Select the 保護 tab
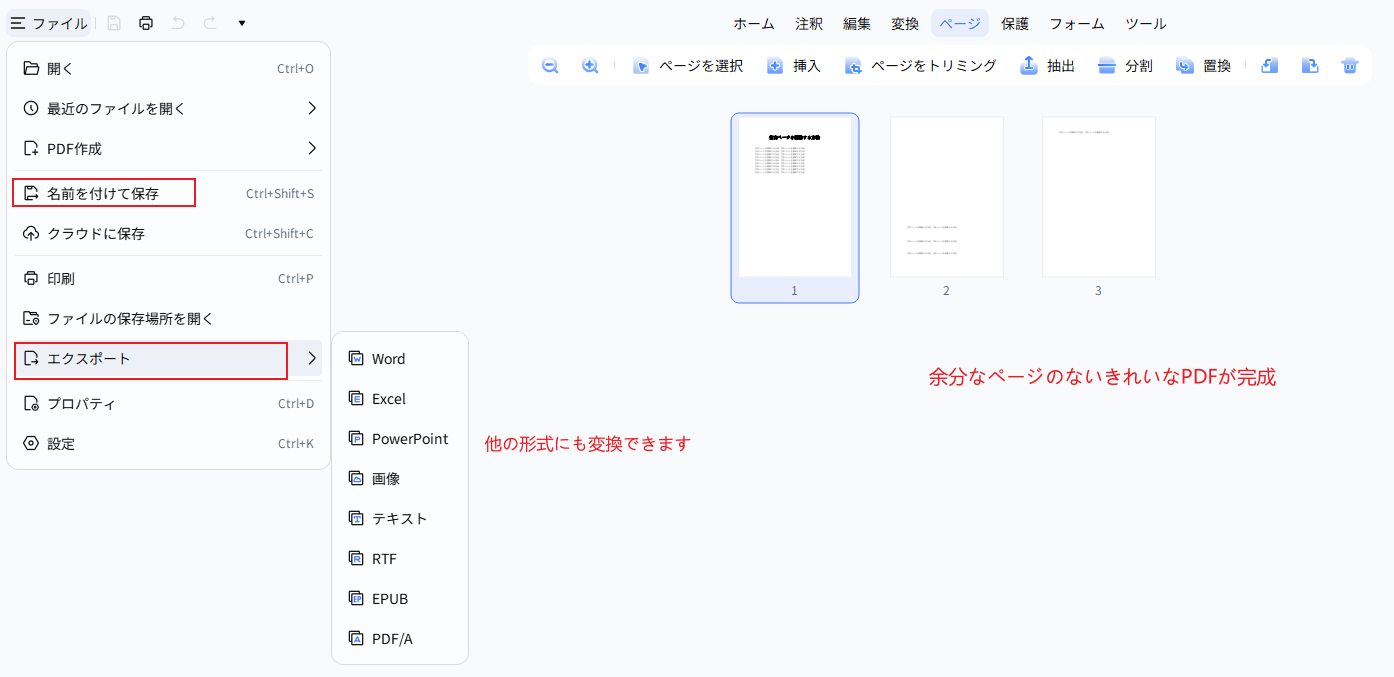The height and width of the screenshot is (677, 1394). 1015,23
